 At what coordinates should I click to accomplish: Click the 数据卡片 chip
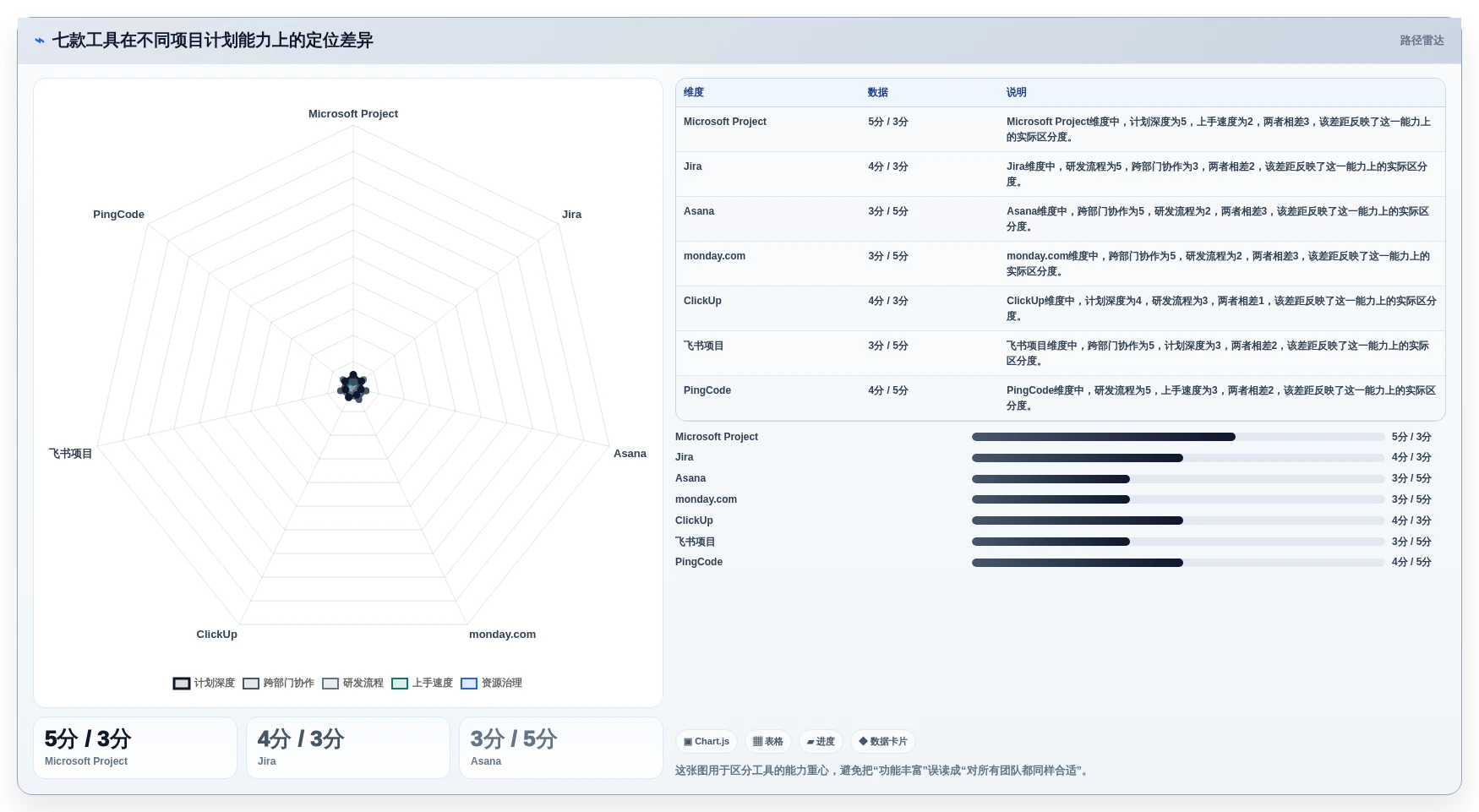coord(883,742)
